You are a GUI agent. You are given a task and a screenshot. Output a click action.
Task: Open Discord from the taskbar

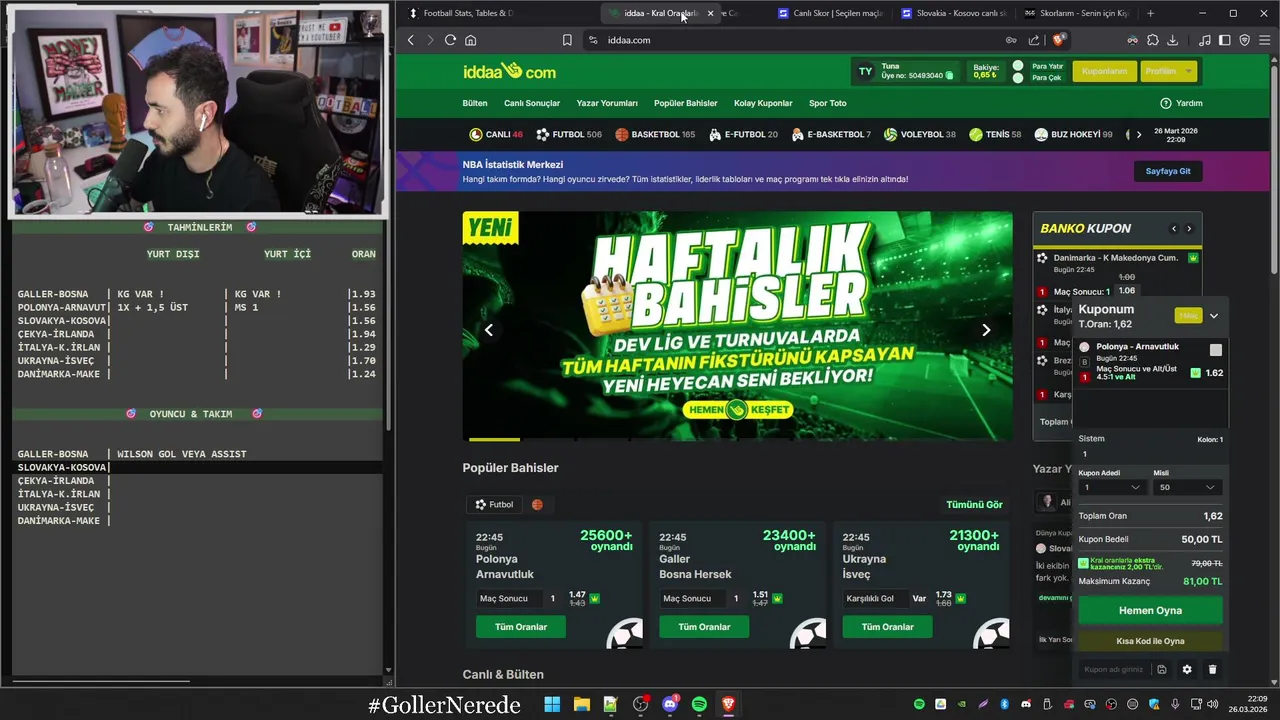click(670, 704)
